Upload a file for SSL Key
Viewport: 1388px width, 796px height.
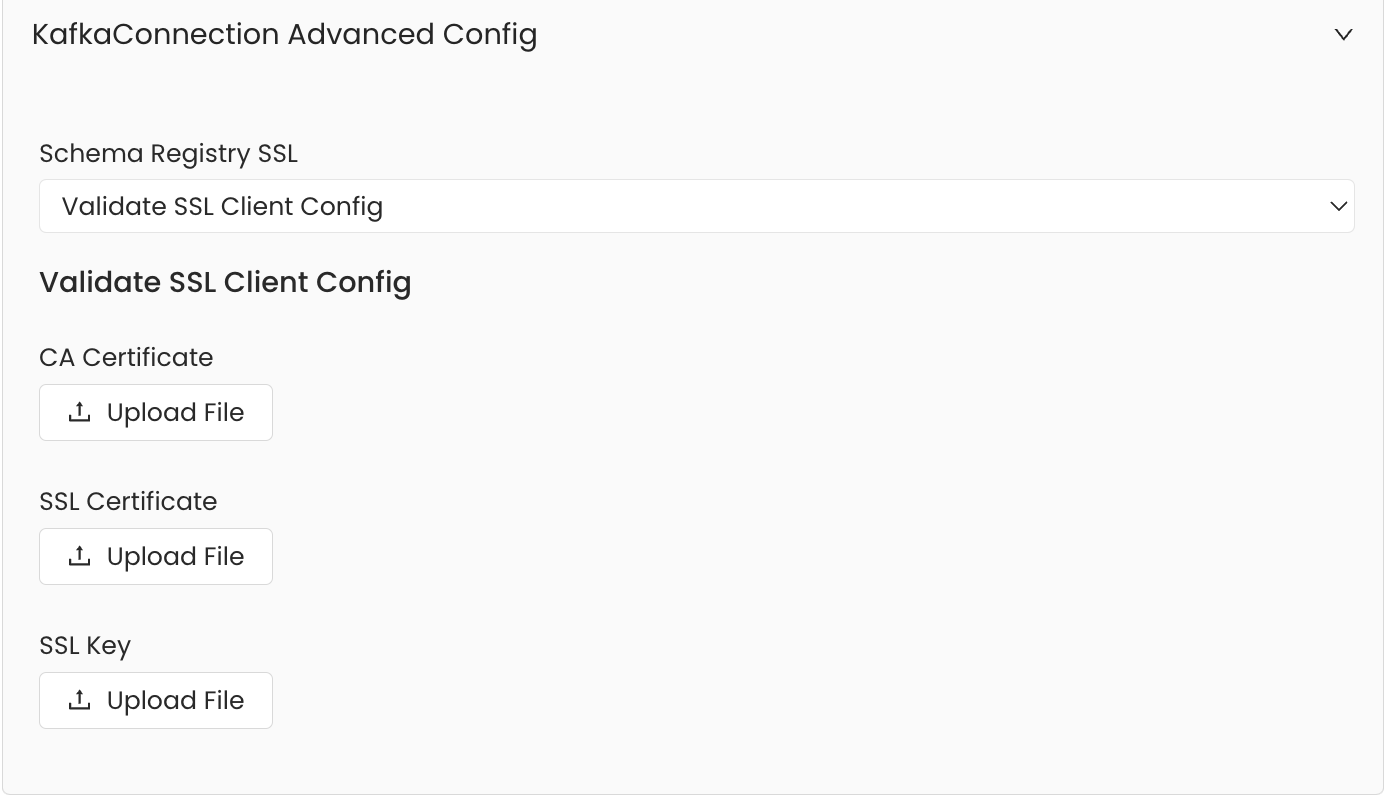point(156,700)
